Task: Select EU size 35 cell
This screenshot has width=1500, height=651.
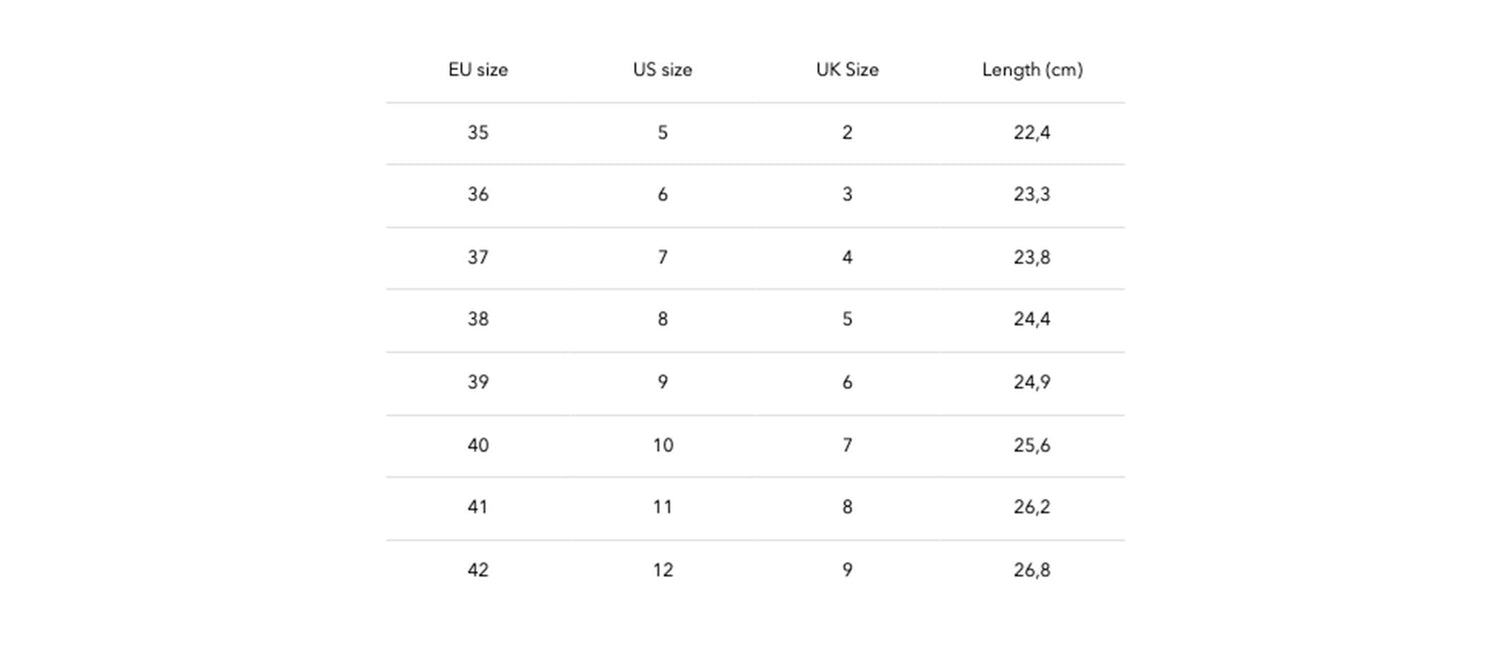Action: click(x=478, y=132)
